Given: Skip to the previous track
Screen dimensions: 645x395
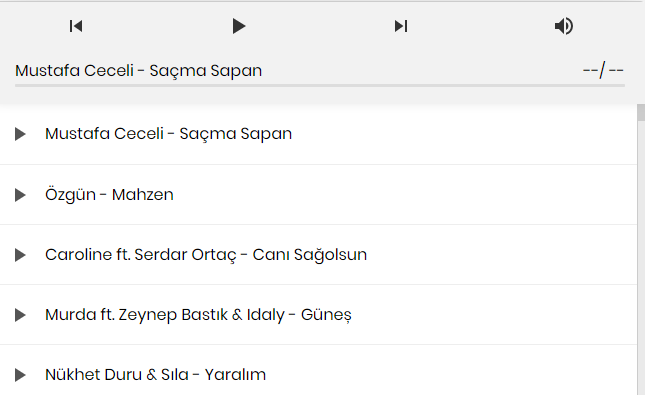Looking at the screenshot, I should (76, 26).
